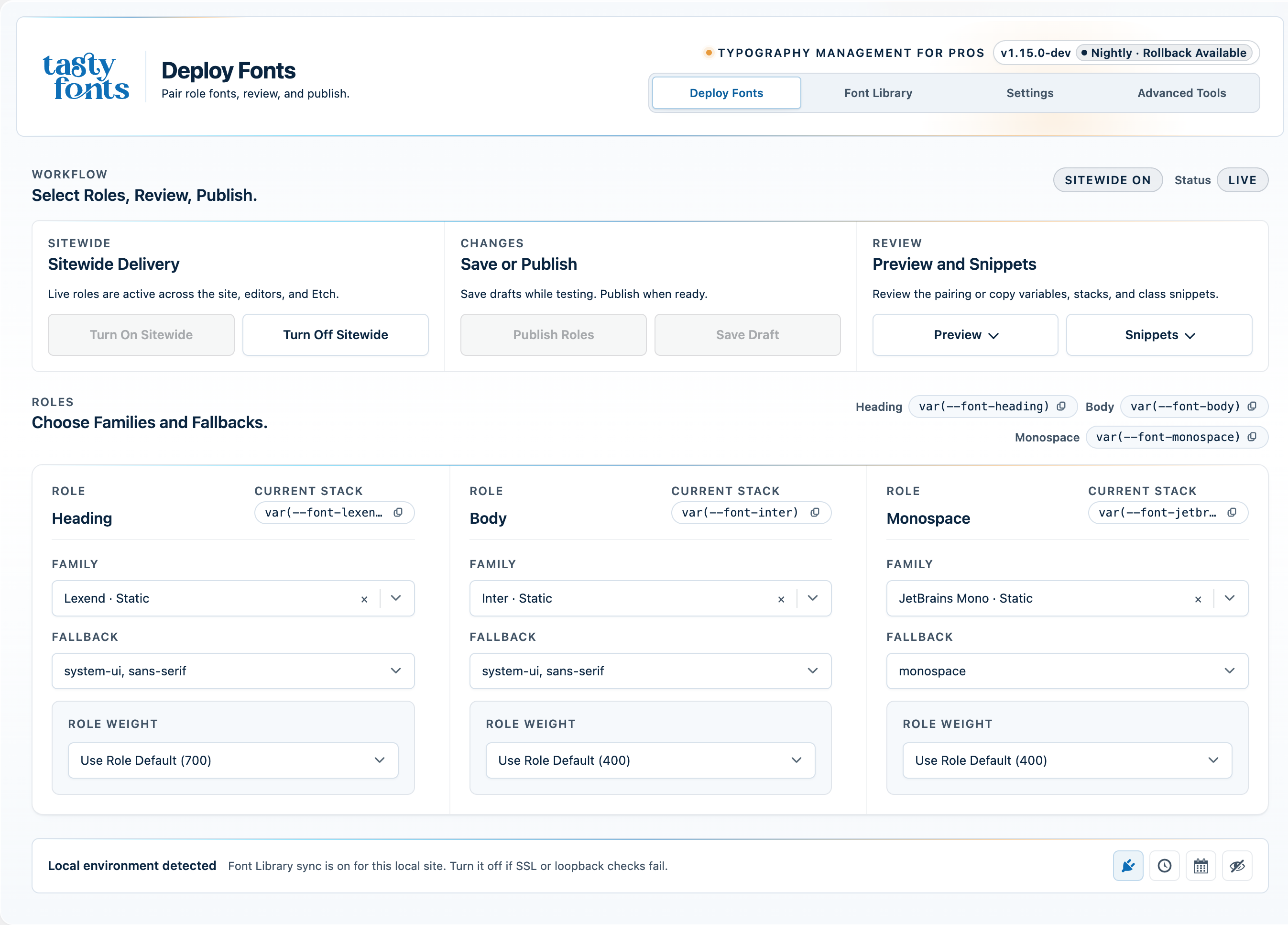
Task: Click the Inter · Static family field
Action: coord(650,598)
